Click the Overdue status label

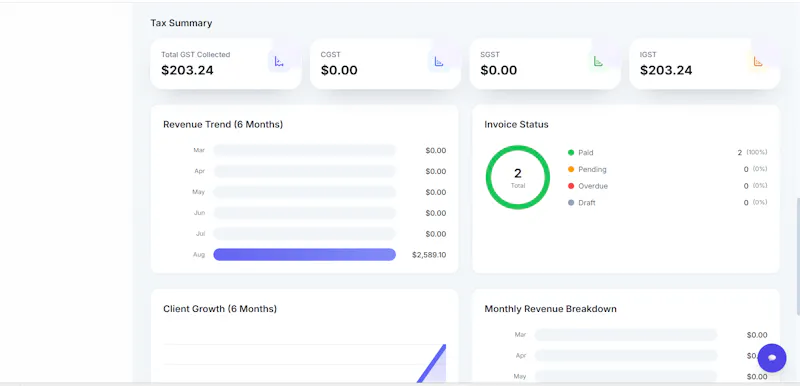[593, 186]
